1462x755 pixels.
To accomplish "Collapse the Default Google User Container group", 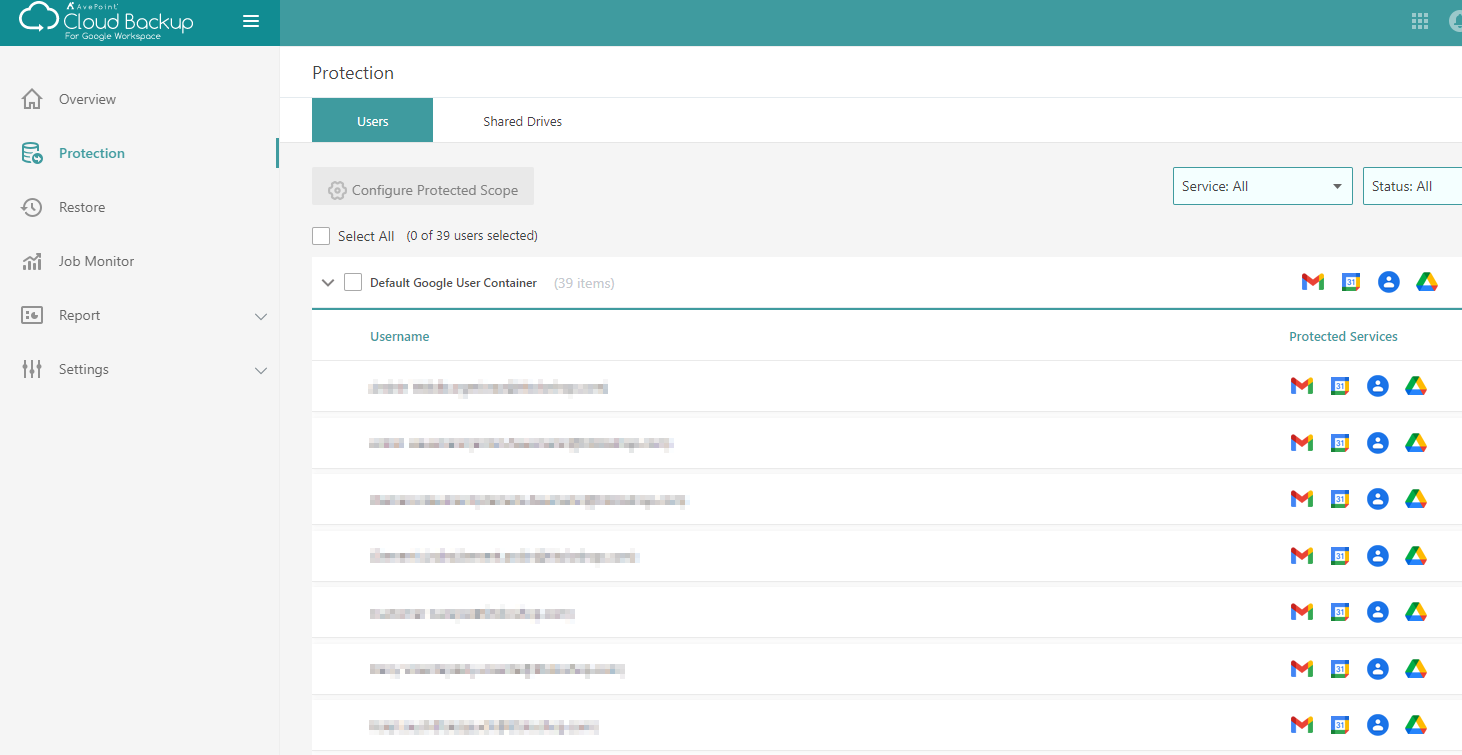I will tap(328, 283).
